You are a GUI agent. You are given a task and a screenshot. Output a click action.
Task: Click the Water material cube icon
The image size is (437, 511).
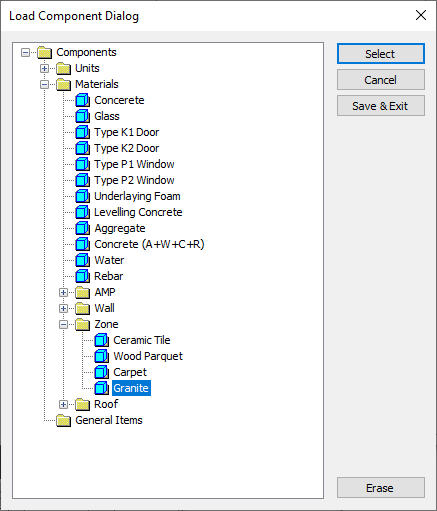(x=82, y=260)
